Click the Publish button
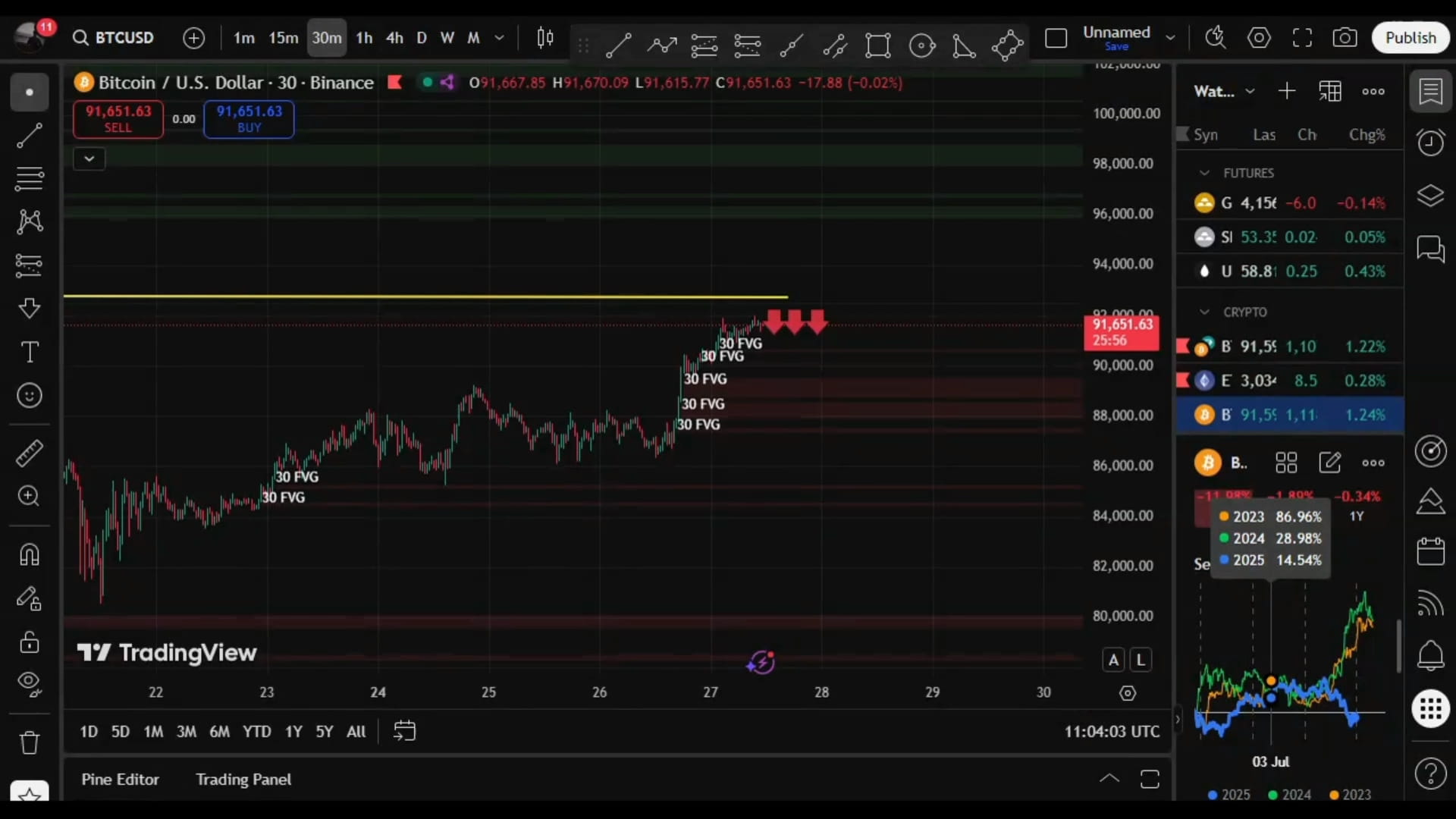 [1410, 38]
